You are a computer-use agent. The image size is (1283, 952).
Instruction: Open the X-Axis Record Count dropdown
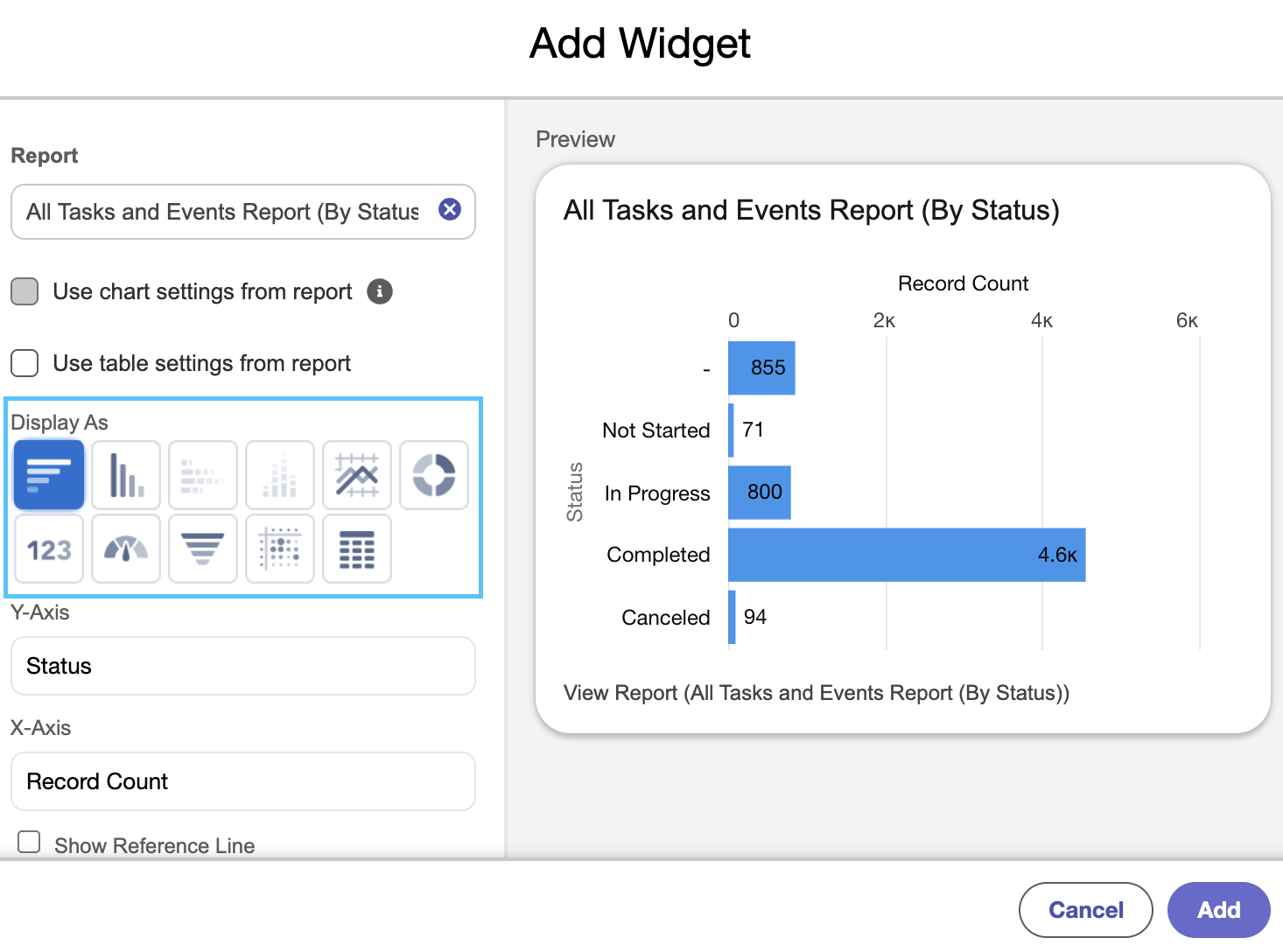click(x=243, y=781)
